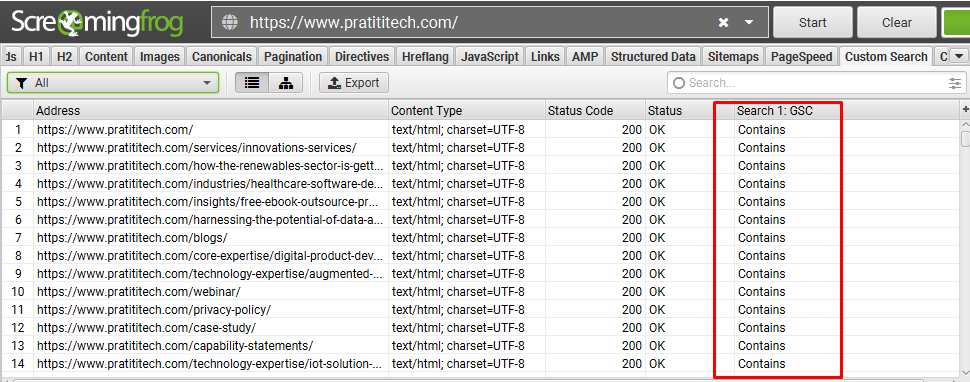Screen dimensions: 970x382
Task: Select the harnessing-the-potential-of-data URL row
Action: [x=210, y=219]
